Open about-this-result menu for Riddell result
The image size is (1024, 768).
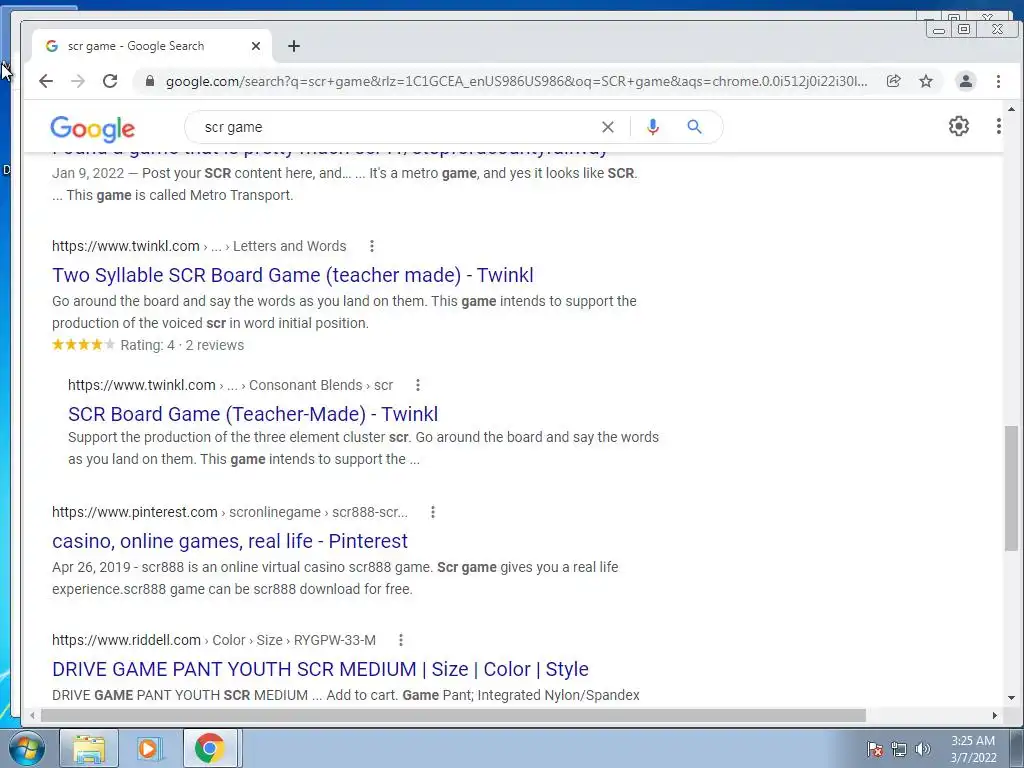point(401,640)
